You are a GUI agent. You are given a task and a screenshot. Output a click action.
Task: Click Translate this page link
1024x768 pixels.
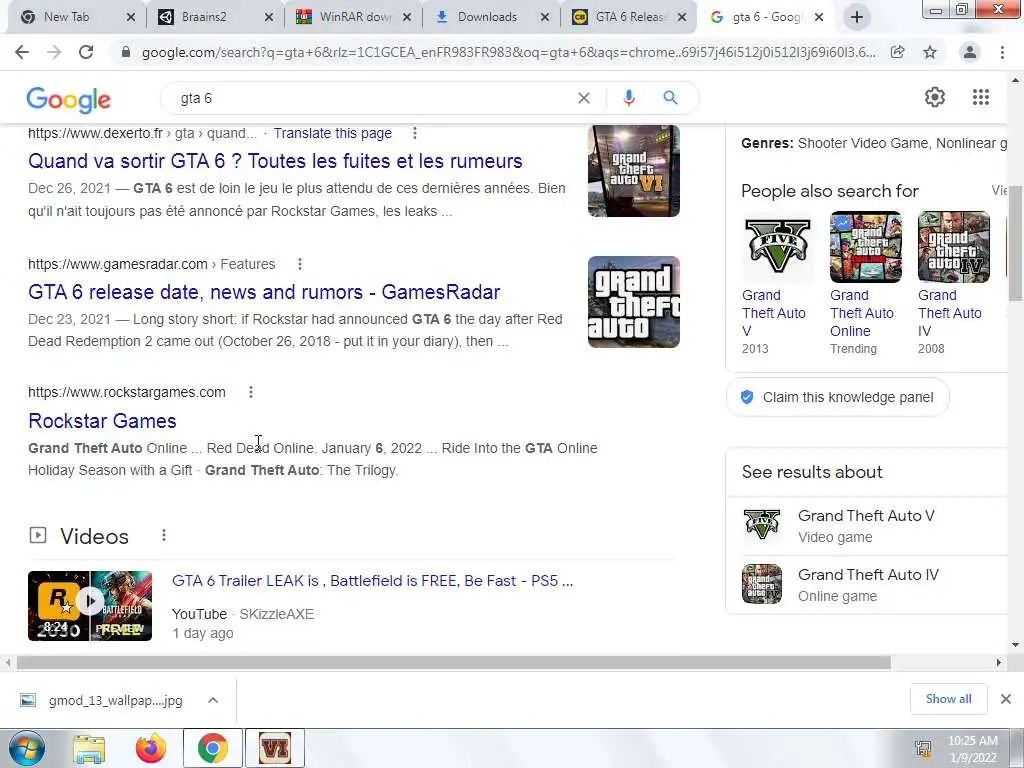point(332,133)
